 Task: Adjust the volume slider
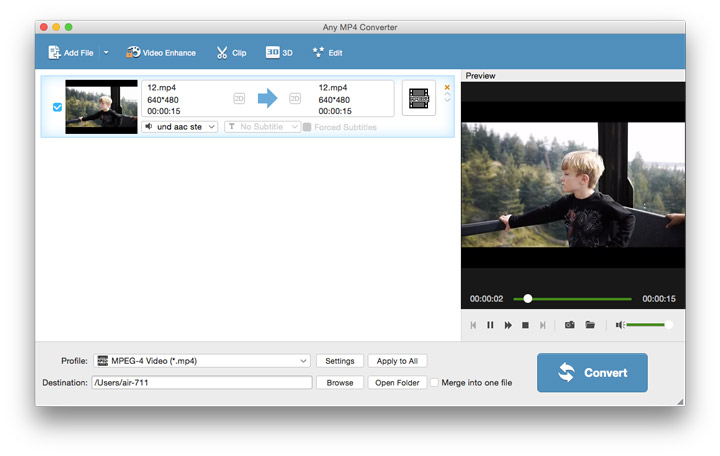pyautogui.click(x=650, y=325)
